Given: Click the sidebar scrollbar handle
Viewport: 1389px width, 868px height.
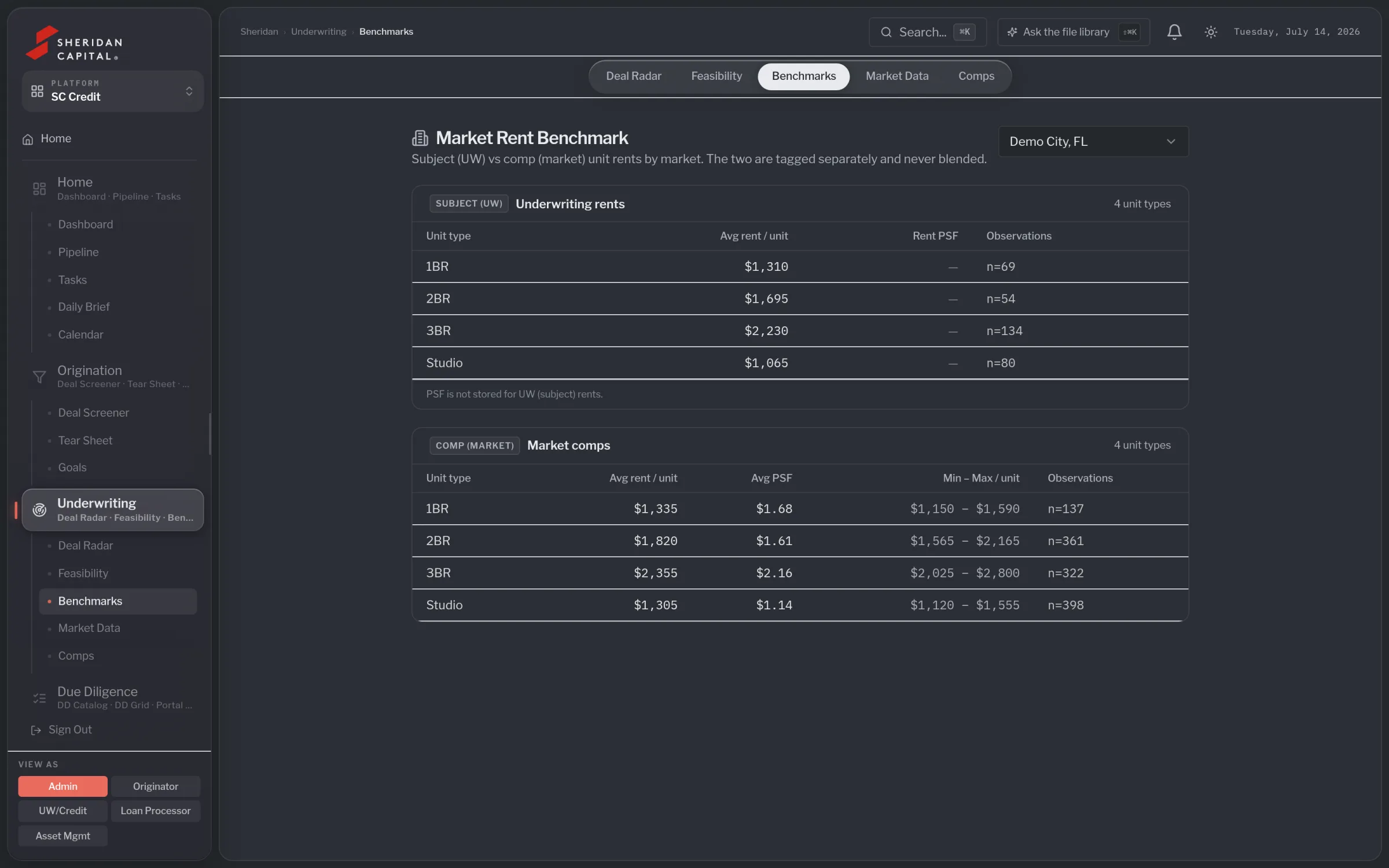Looking at the screenshot, I should click(210, 434).
